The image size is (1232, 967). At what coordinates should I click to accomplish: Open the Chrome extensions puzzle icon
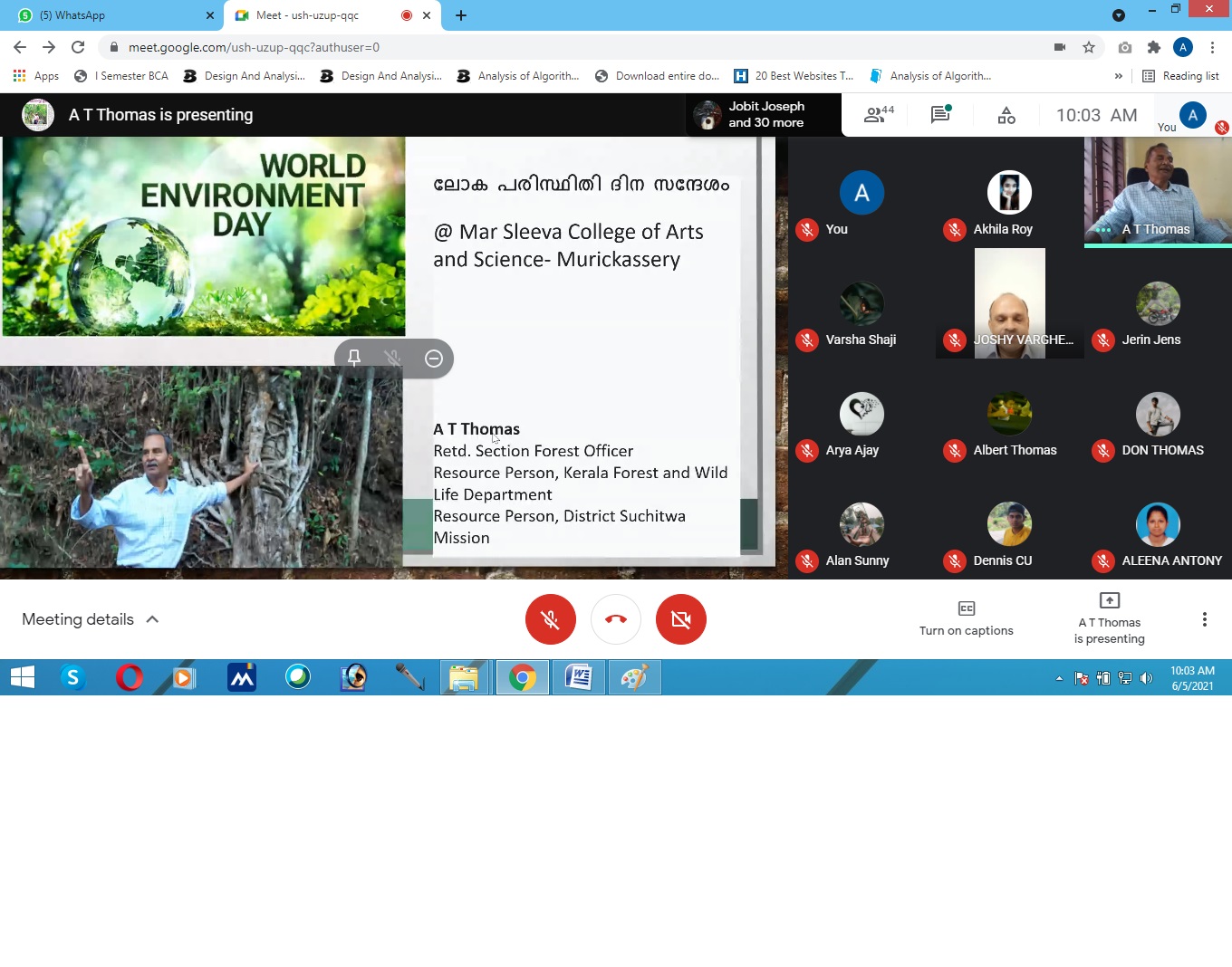click(x=1153, y=47)
